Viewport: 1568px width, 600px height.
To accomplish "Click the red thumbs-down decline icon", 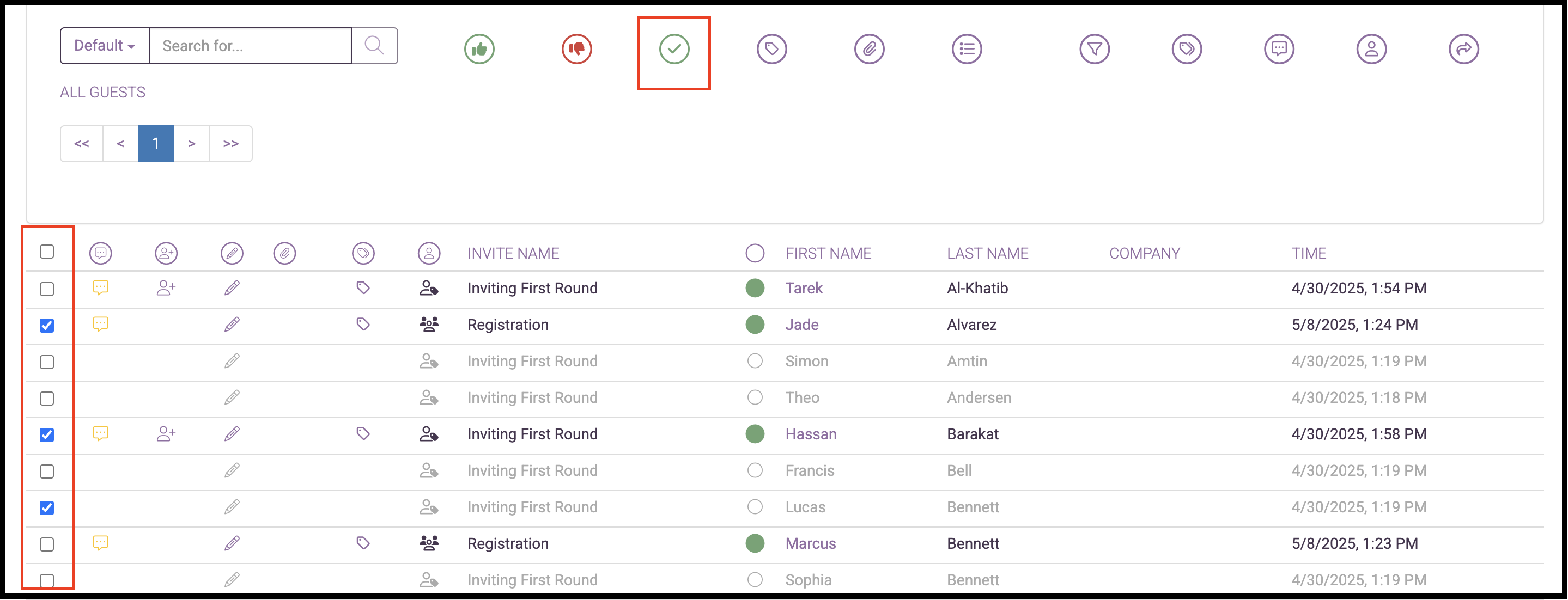I will 576,48.
